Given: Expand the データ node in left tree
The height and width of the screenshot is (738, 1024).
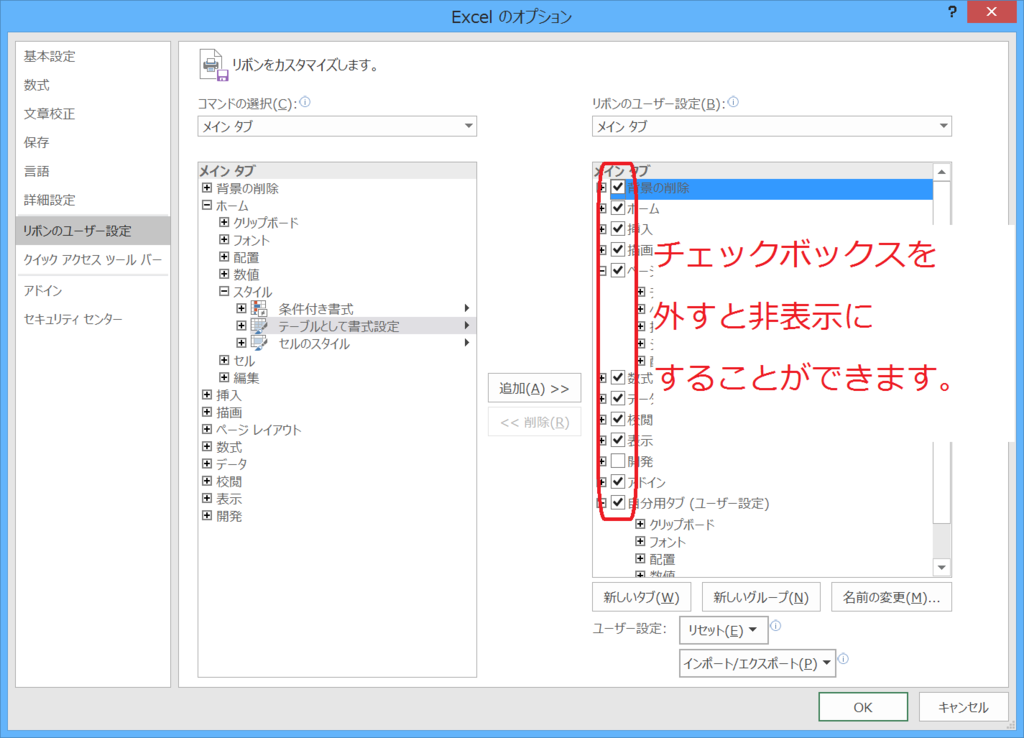Looking at the screenshot, I should coord(207,464).
